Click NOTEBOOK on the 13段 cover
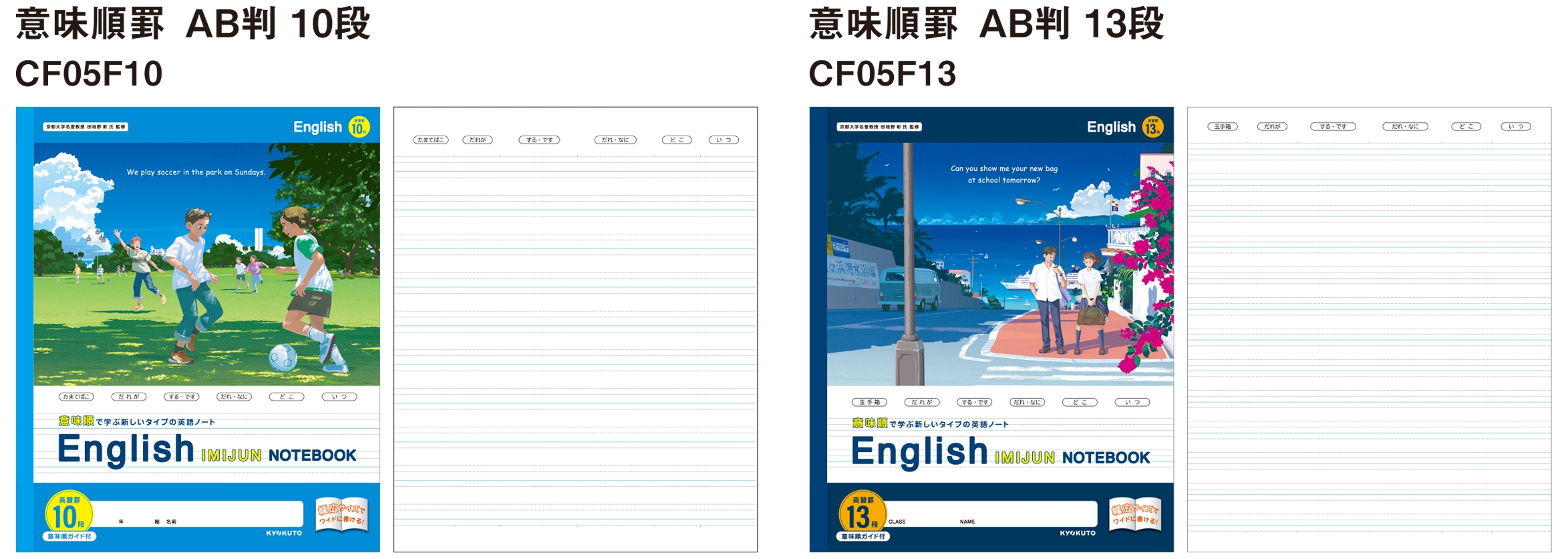This screenshot has width=1568, height=559. pos(1106,458)
